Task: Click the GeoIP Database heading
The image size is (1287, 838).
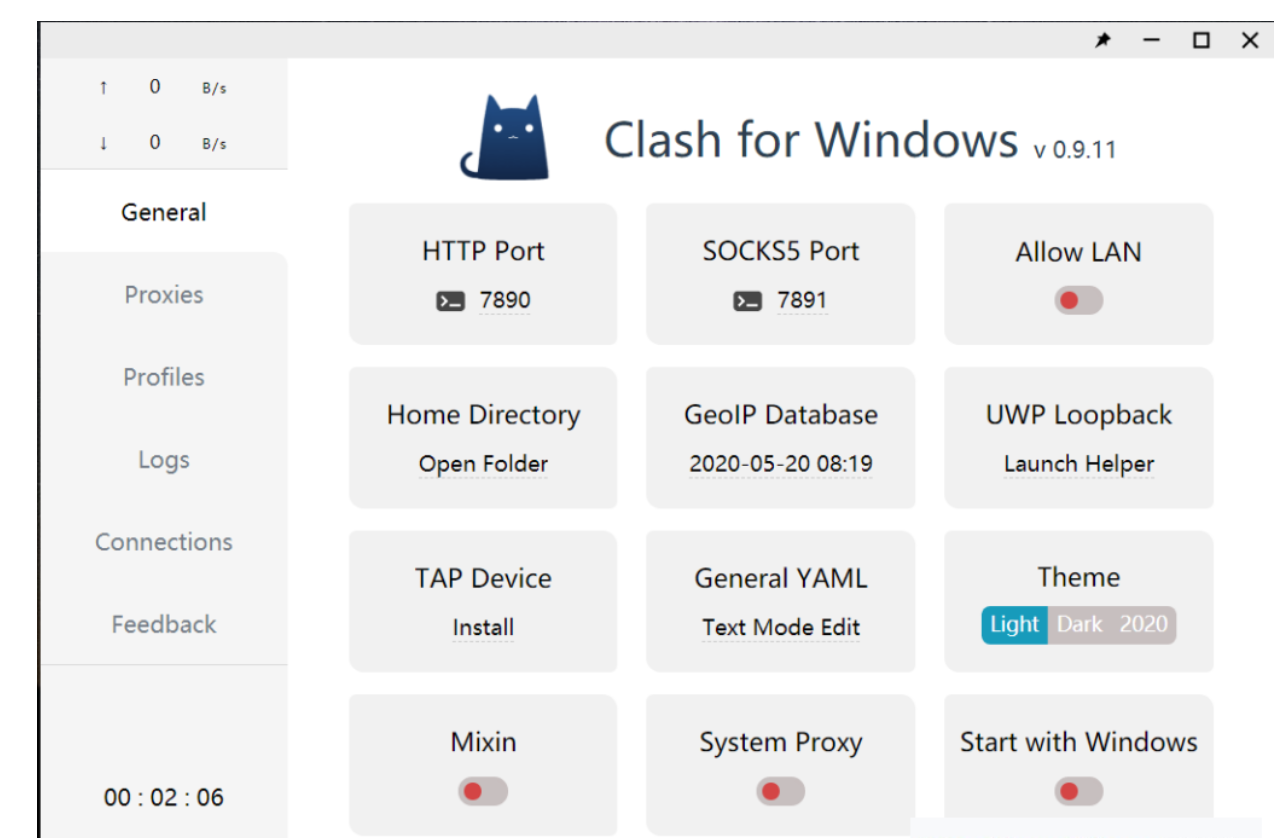Action: tap(781, 415)
